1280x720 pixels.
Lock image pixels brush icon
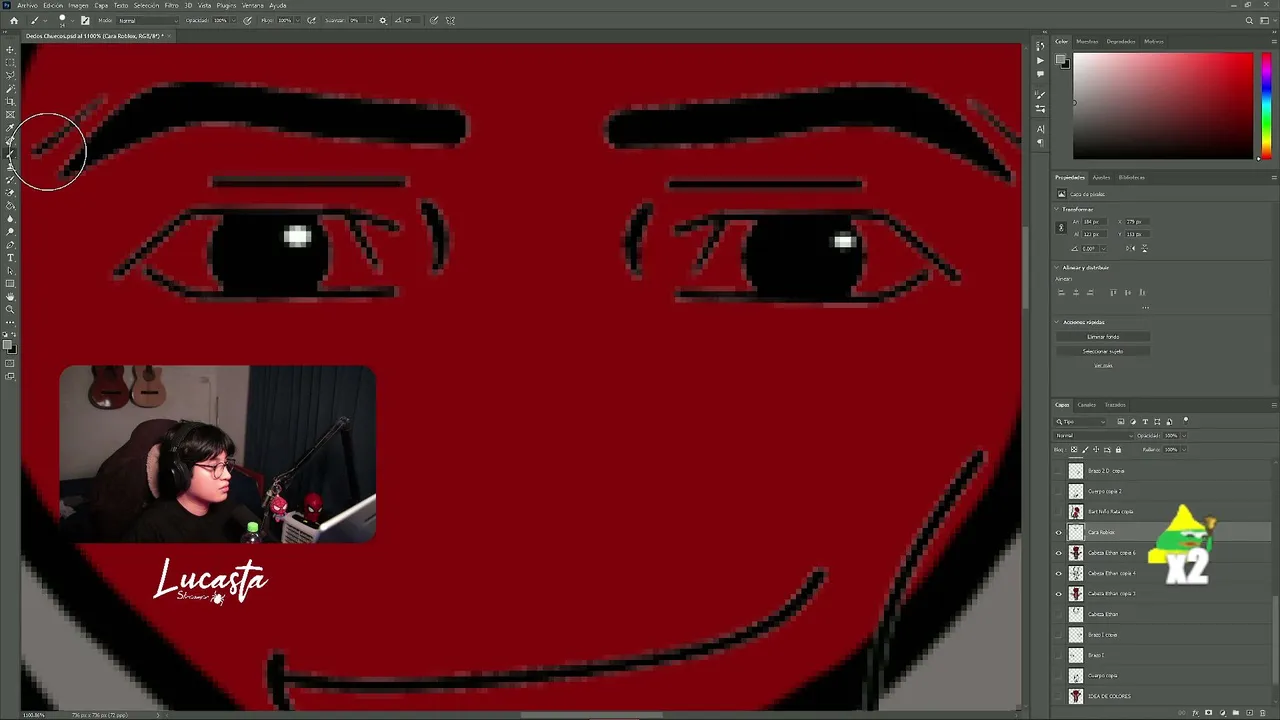click(1085, 449)
